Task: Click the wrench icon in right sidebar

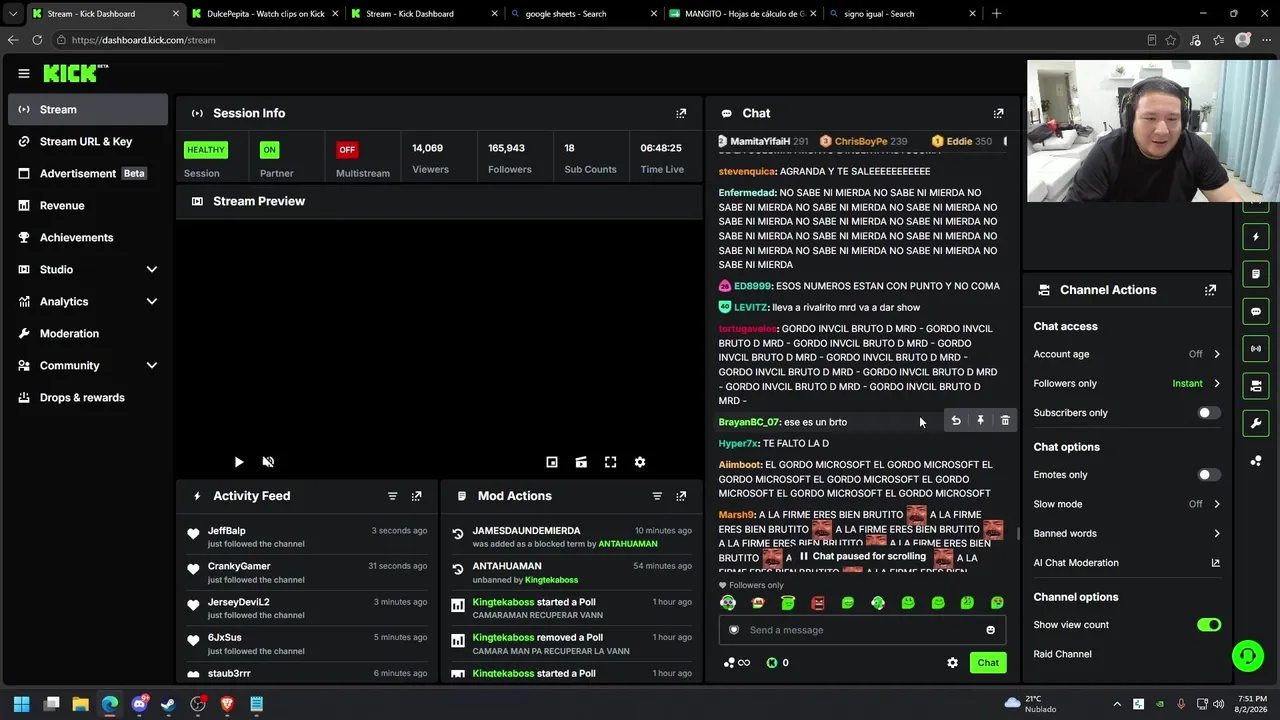Action: [x=1256, y=423]
